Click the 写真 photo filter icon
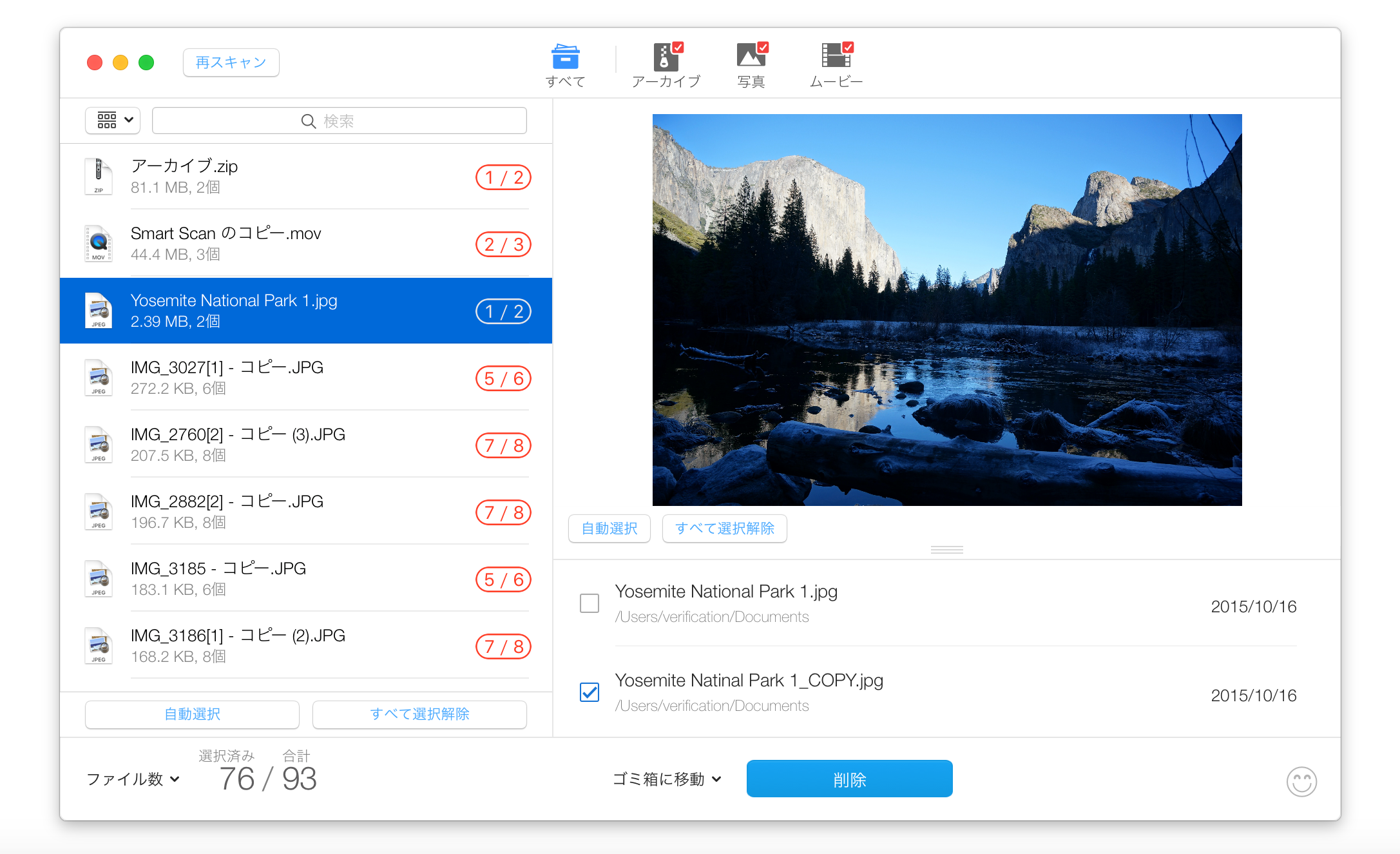1400x854 pixels. [x=751, y=57]
